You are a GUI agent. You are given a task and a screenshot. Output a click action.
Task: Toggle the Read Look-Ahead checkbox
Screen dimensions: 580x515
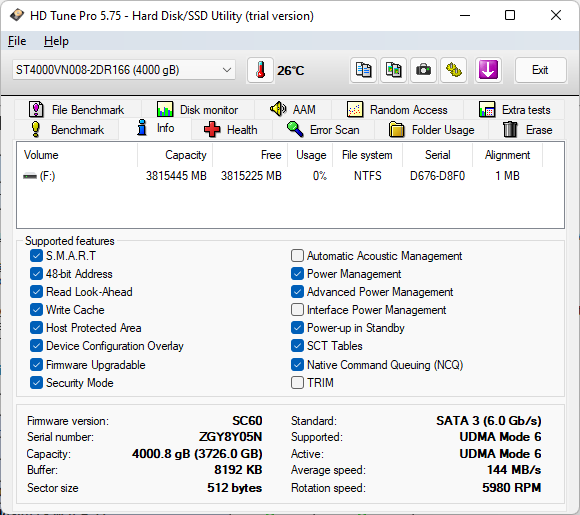[36, 292]
